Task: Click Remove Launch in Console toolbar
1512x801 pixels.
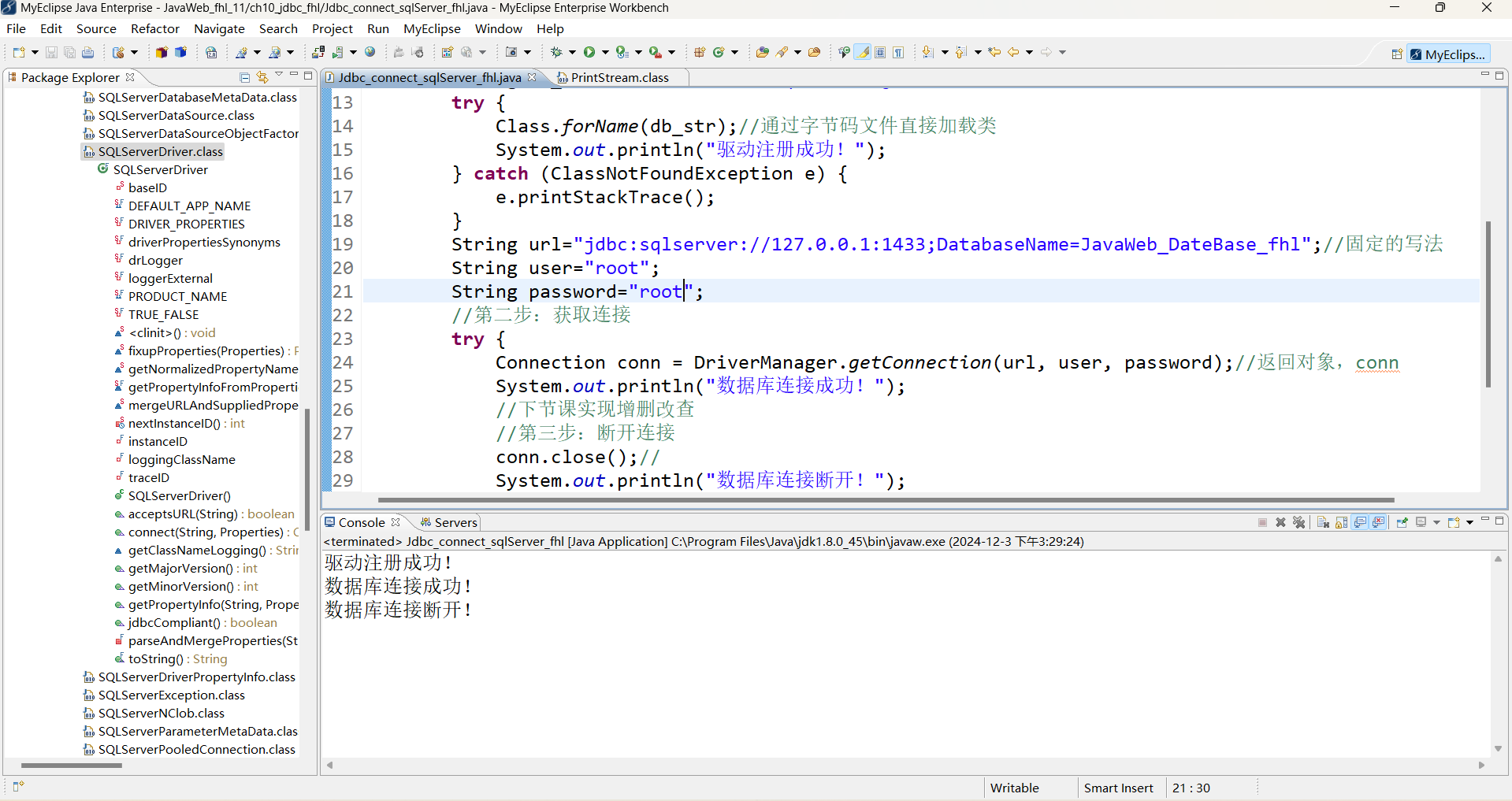Action: pos(1280,522)
